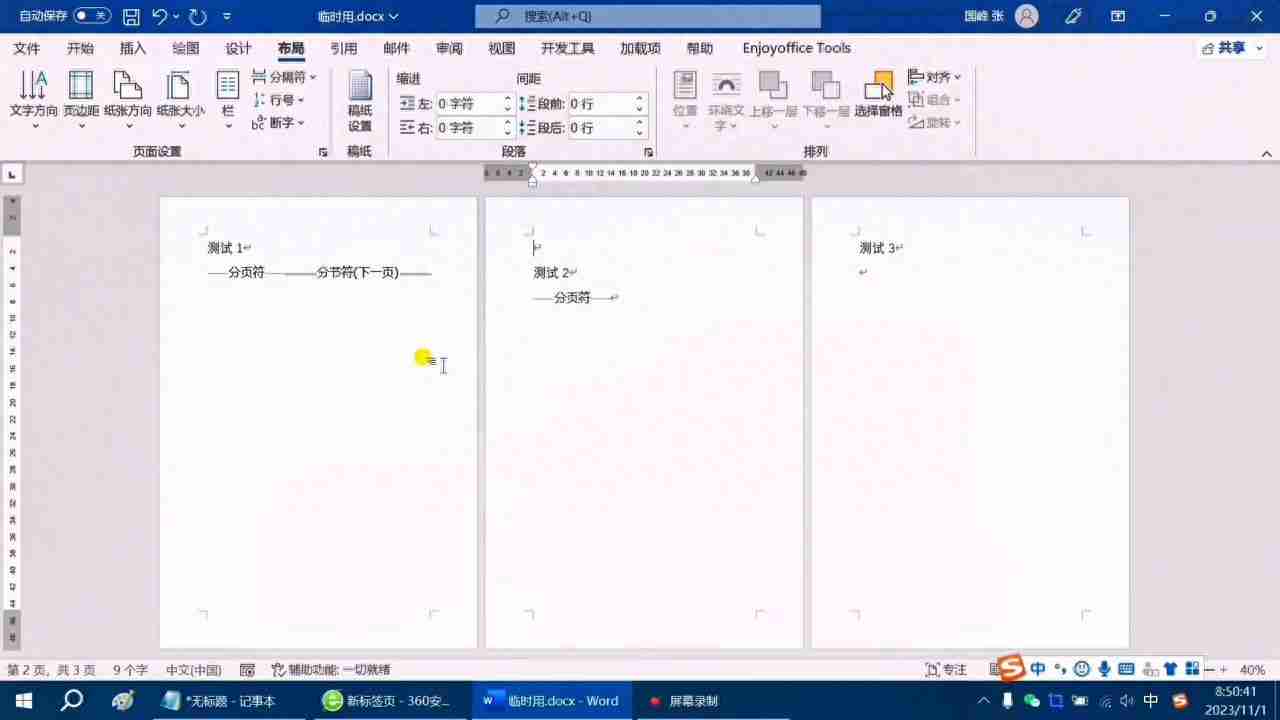Click the left indent 左 value field
Screen dimensions: 1280x720
pos(468,104)
